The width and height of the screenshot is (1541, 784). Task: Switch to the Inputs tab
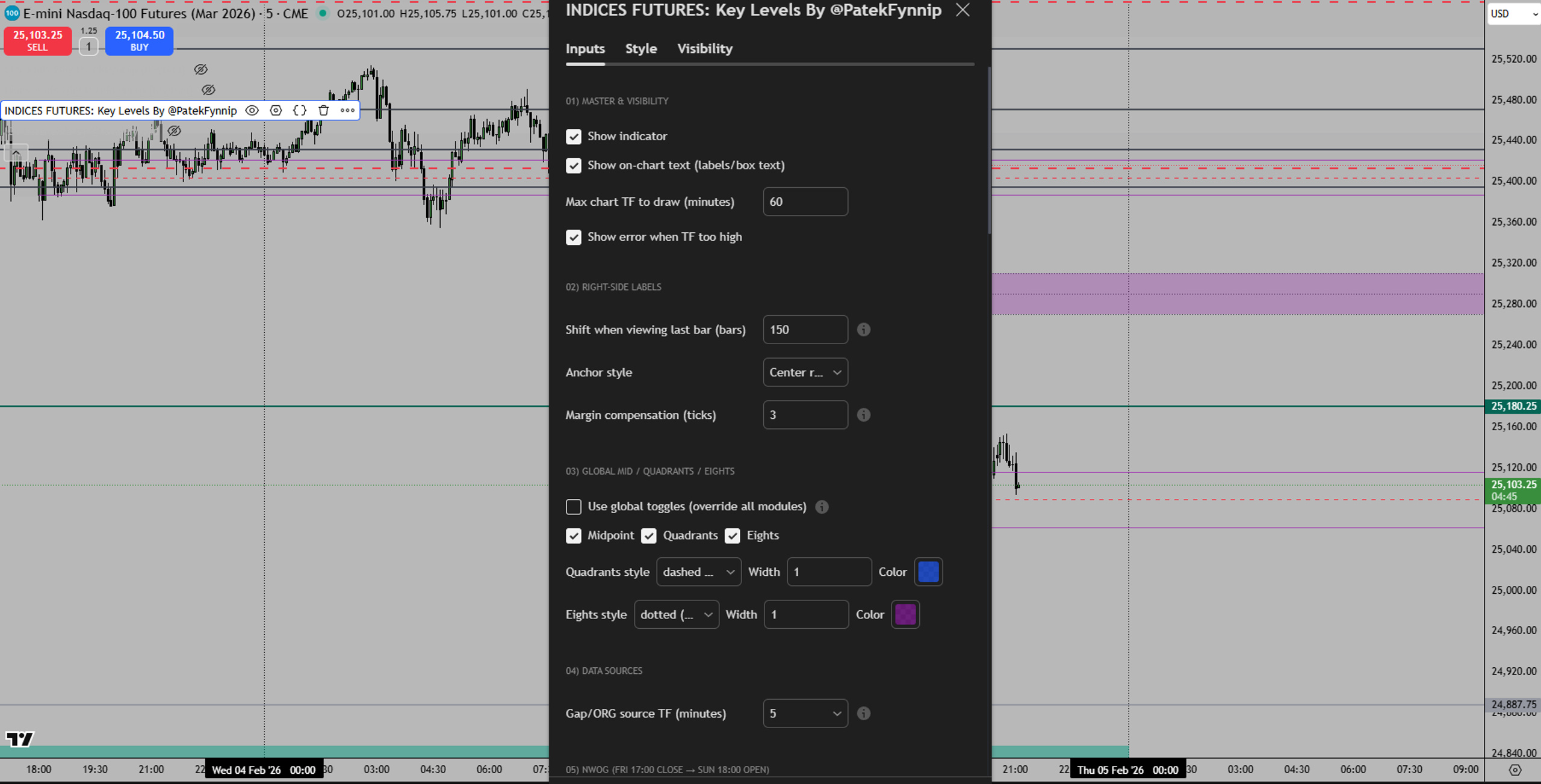[585, 49]
